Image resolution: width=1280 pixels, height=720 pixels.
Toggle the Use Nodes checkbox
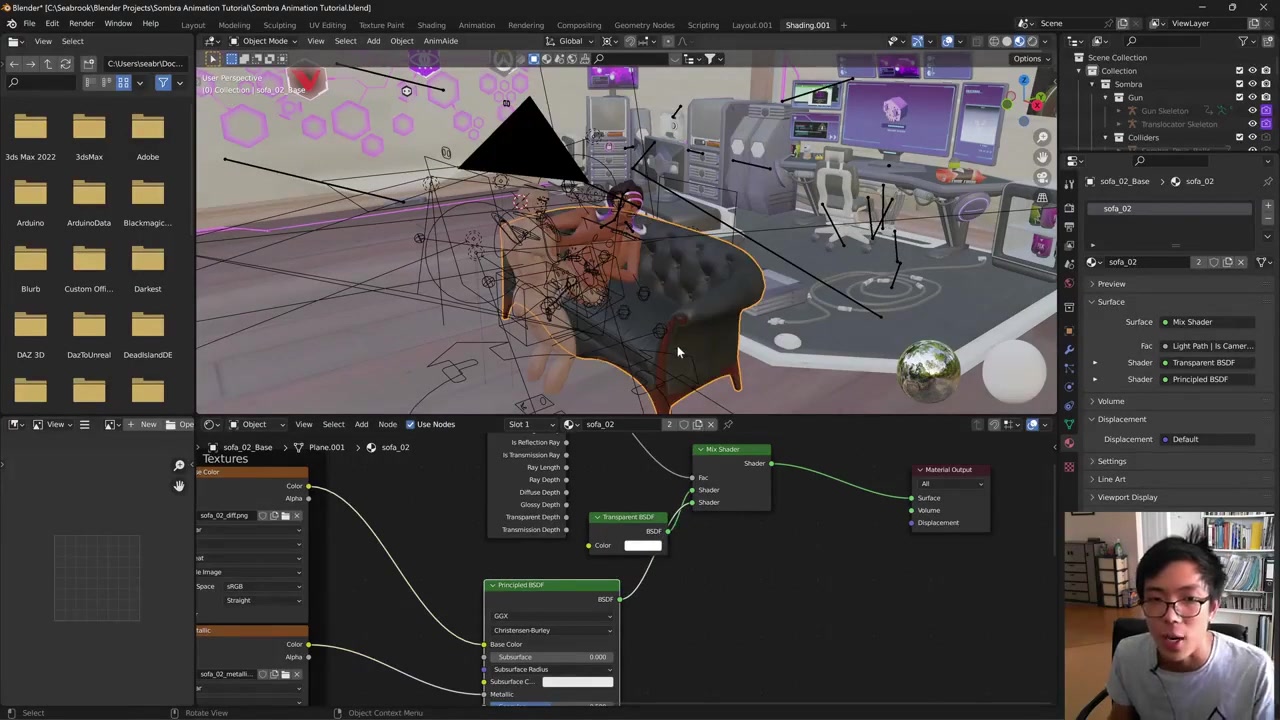[410, 425]
